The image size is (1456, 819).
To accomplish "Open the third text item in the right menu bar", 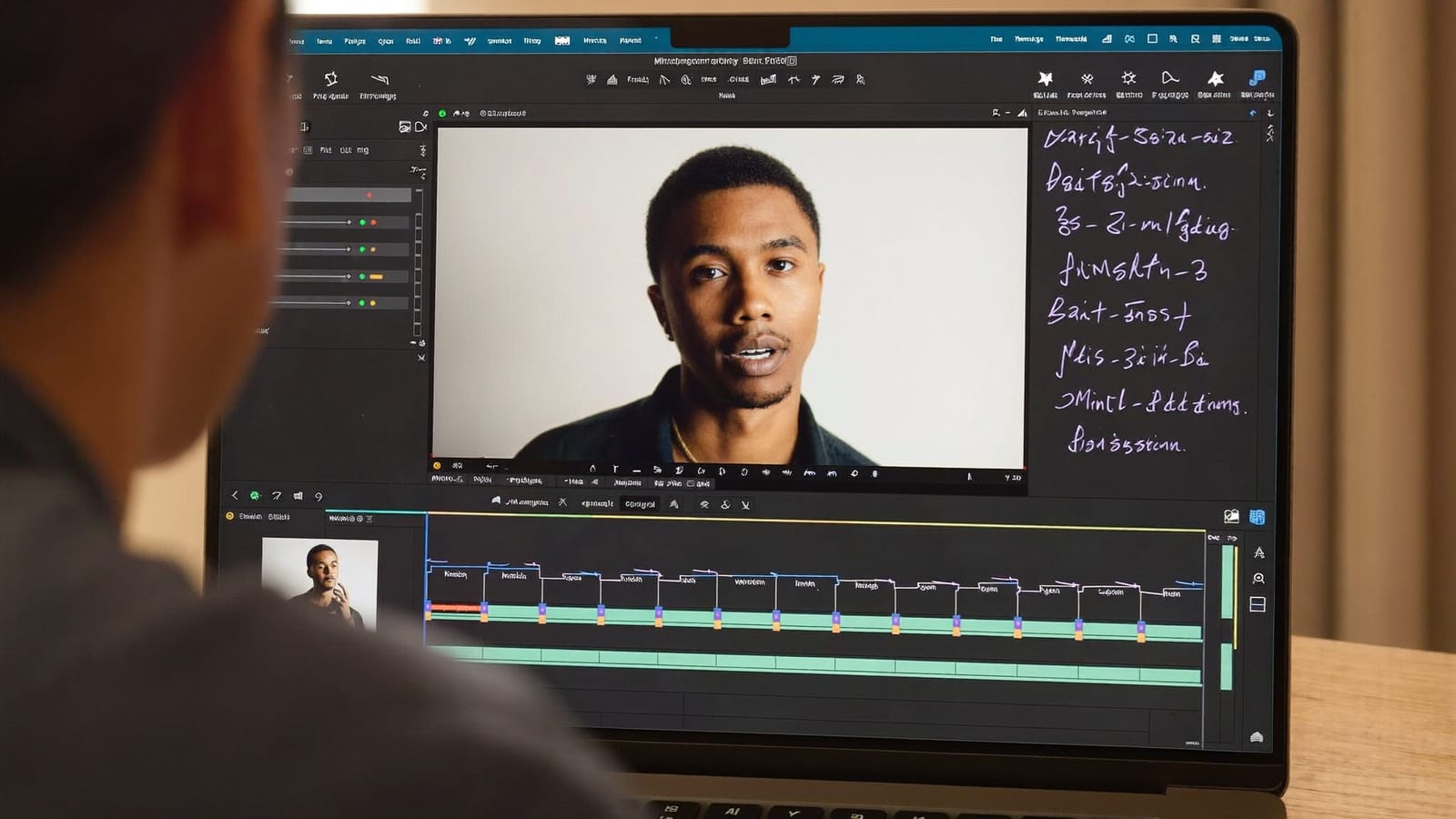I will coord(1071,39).
